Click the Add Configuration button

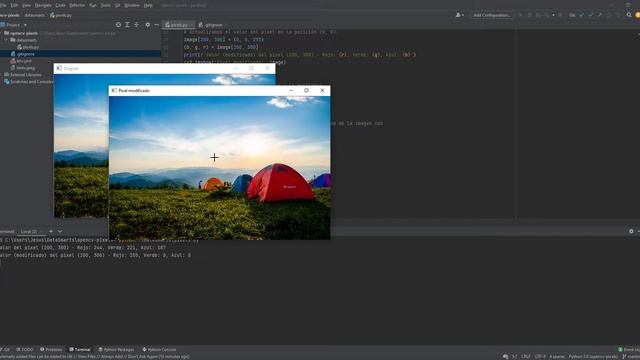[x=491, y=15]
